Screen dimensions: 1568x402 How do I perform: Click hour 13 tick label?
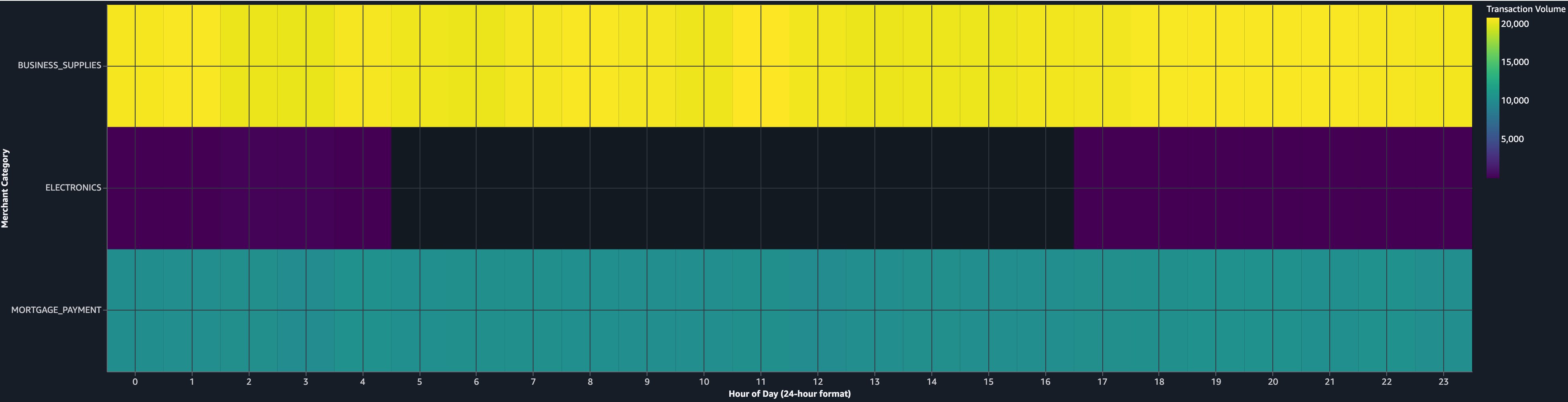pos(875,382)
